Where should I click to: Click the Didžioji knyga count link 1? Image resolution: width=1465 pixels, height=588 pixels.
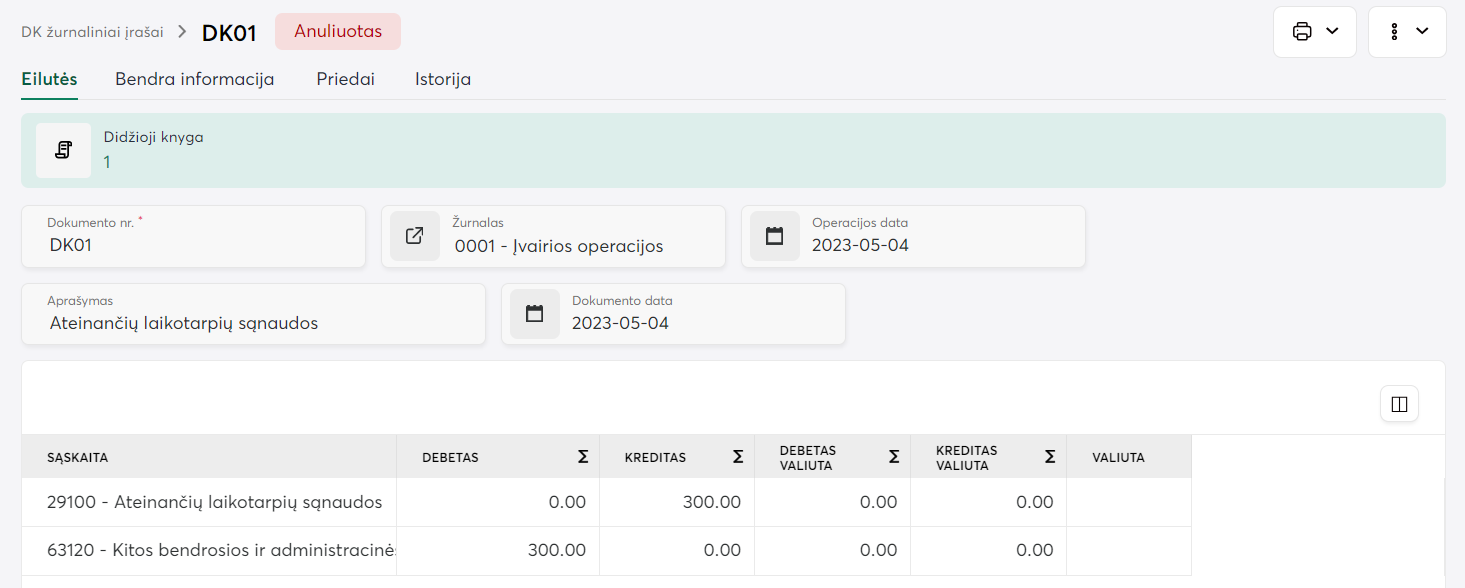tap(107, 161)
